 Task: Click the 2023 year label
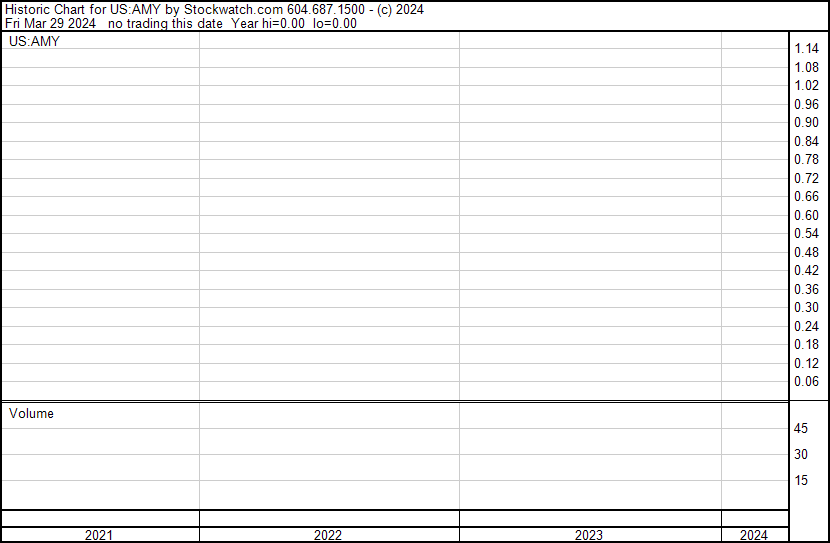(589, 535)
